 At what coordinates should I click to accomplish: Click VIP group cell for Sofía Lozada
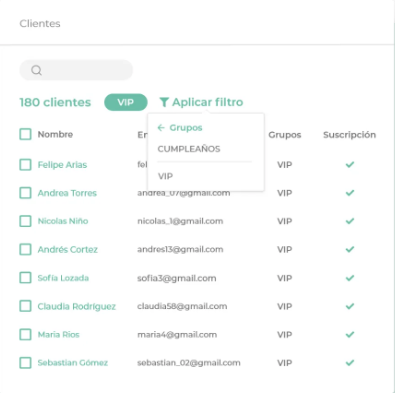[x=284, y=278]
